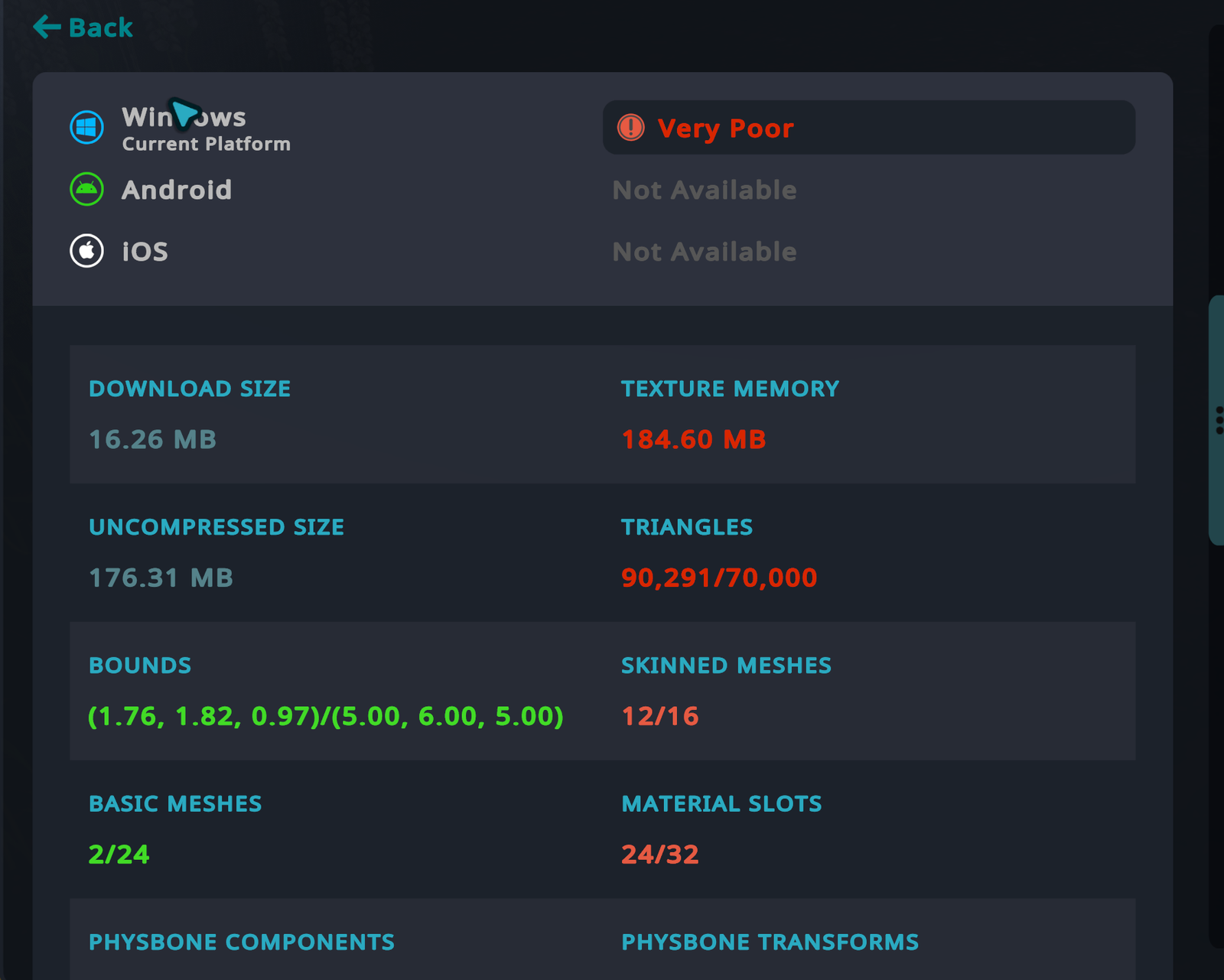This screenshot has height=980, width=1224.
Task: Click the 90,291/70,000 triangles count
Action: 719,578
